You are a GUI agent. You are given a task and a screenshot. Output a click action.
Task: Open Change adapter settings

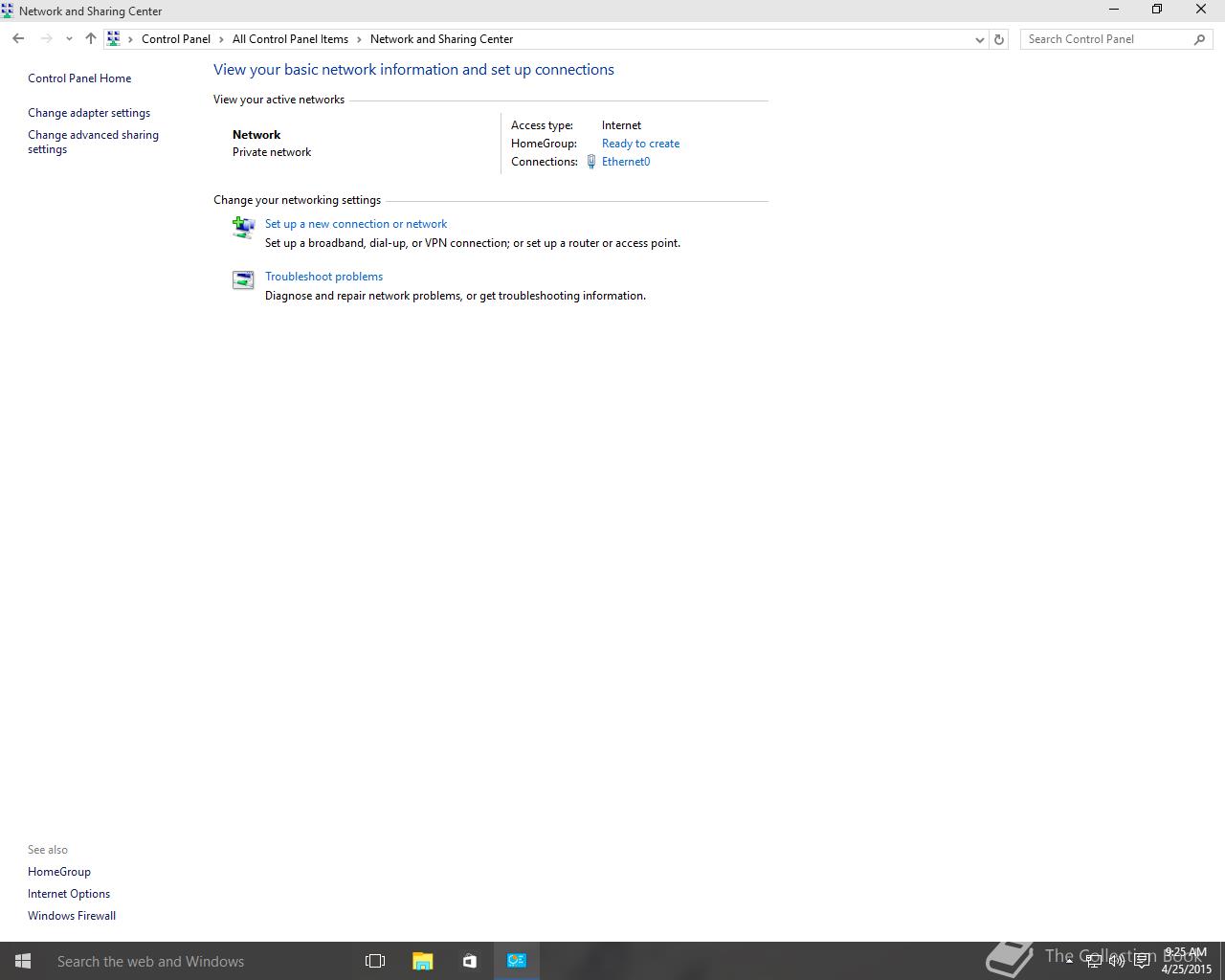click(x=89, y=113)
